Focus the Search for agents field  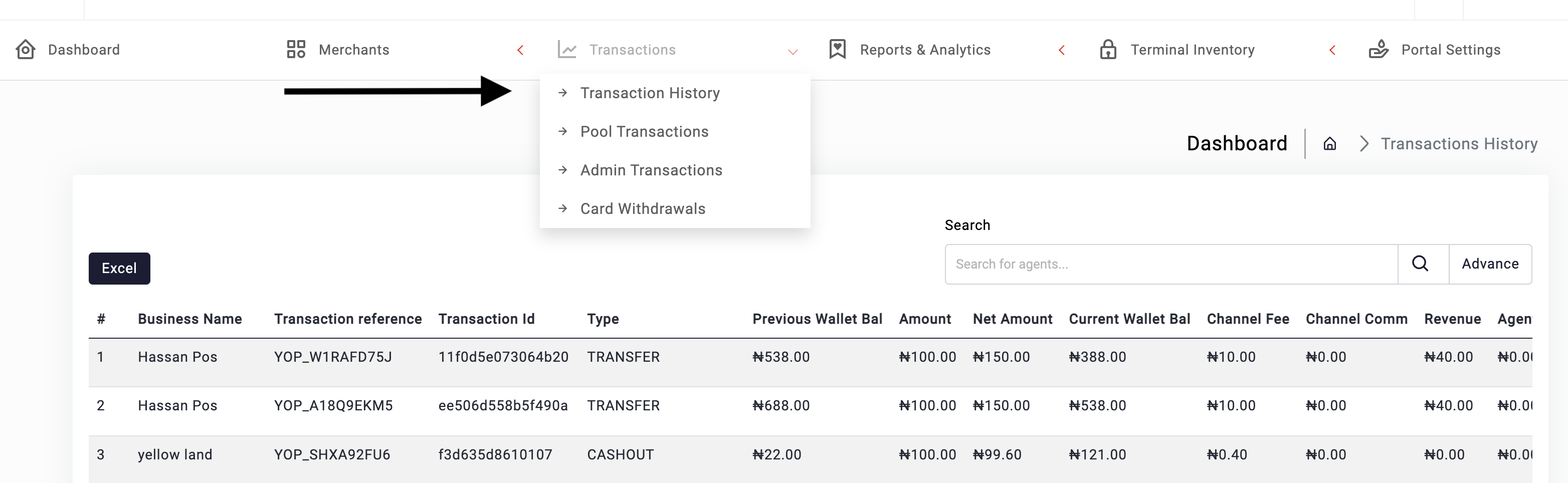pos(1170,264)
